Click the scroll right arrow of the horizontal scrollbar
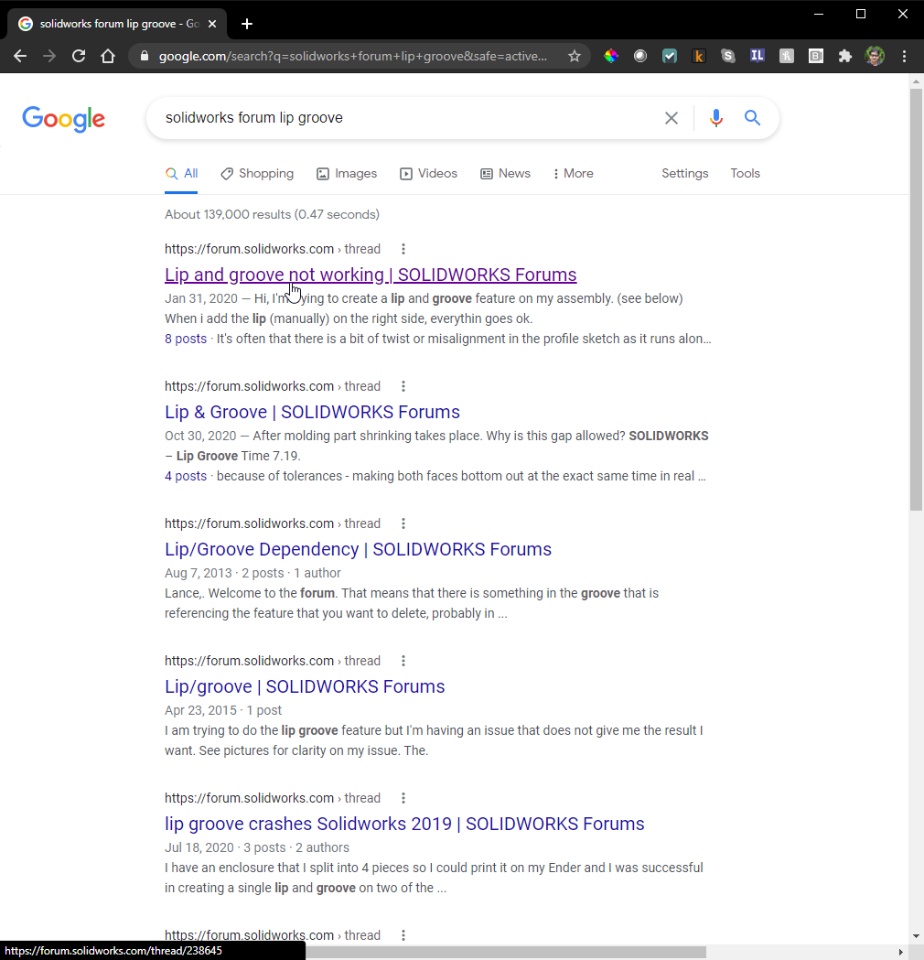 coord(900,952)
